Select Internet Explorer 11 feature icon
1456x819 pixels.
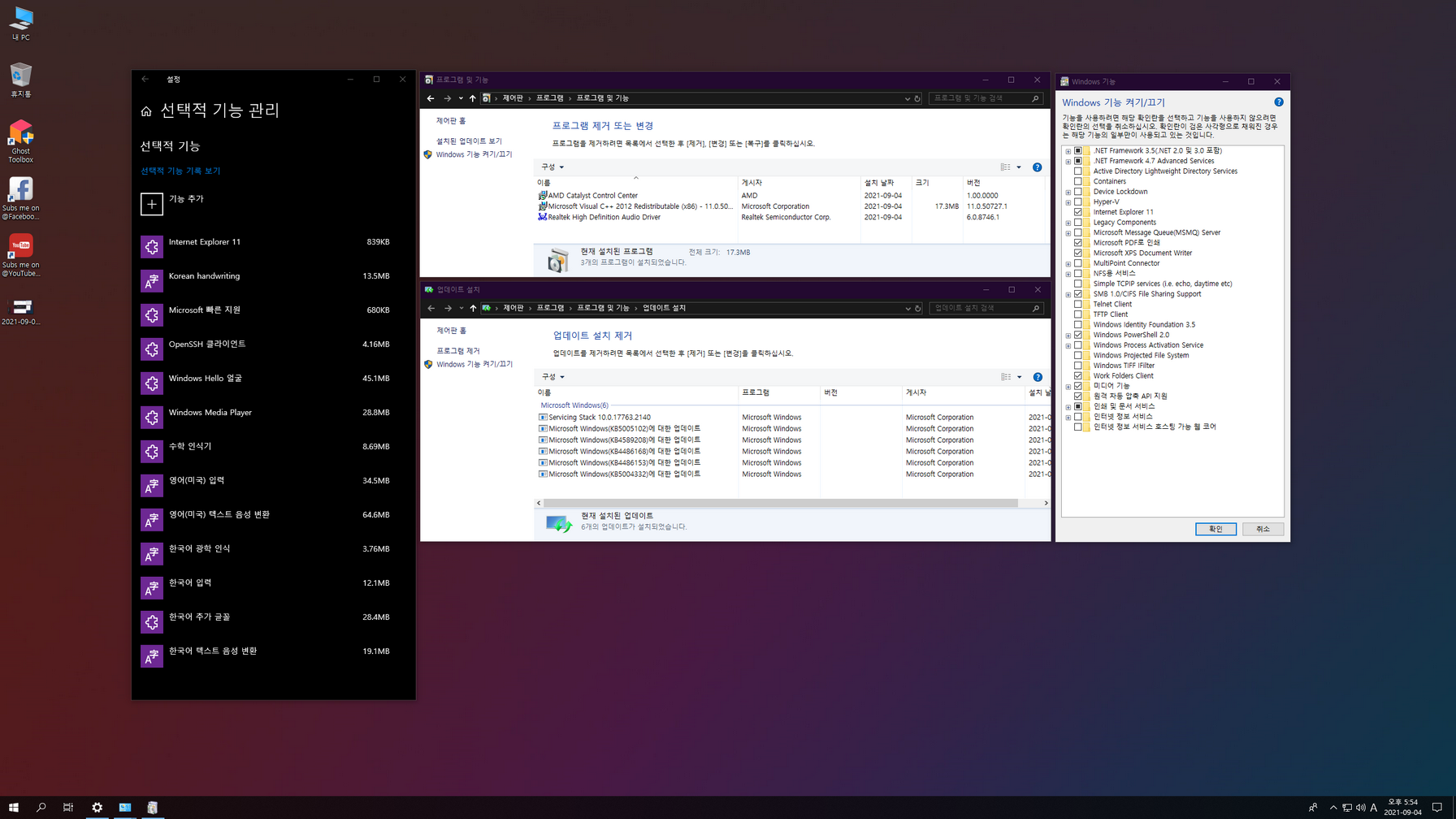[x=152, y=246]
